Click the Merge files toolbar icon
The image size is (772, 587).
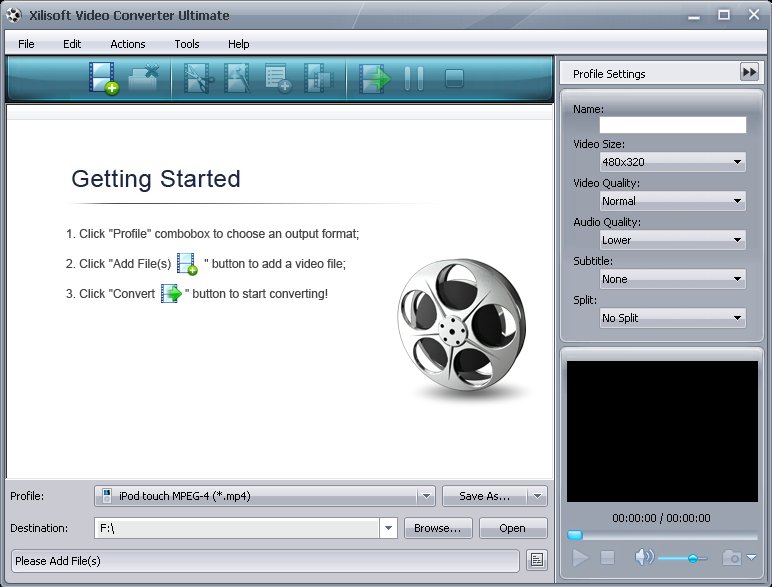click(318, 78)
